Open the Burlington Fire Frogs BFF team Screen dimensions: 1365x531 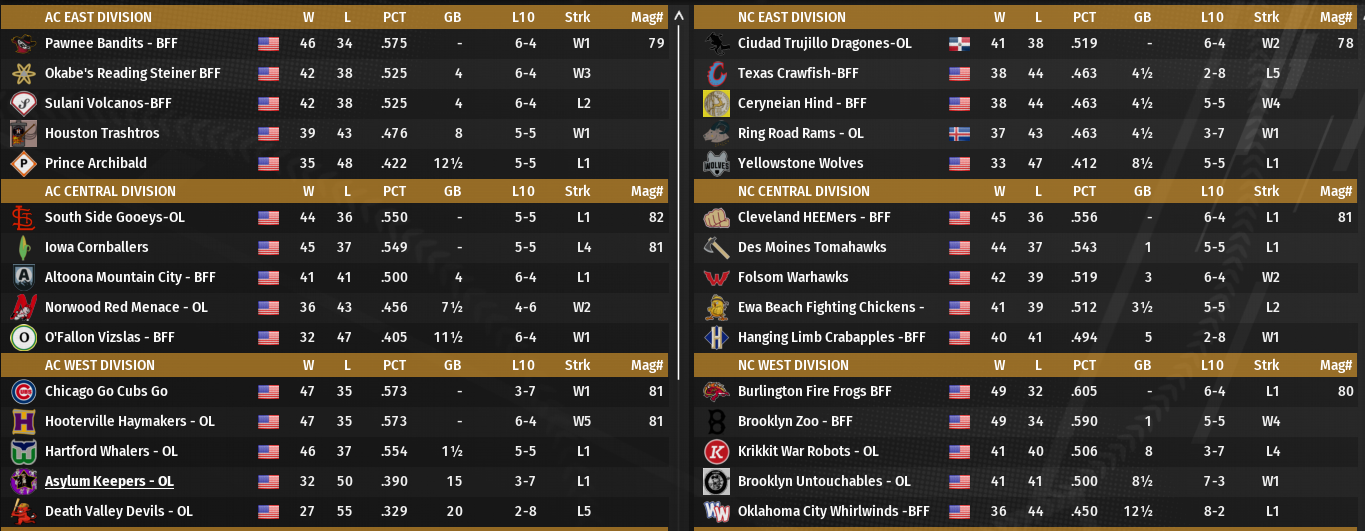coord(814,391)
